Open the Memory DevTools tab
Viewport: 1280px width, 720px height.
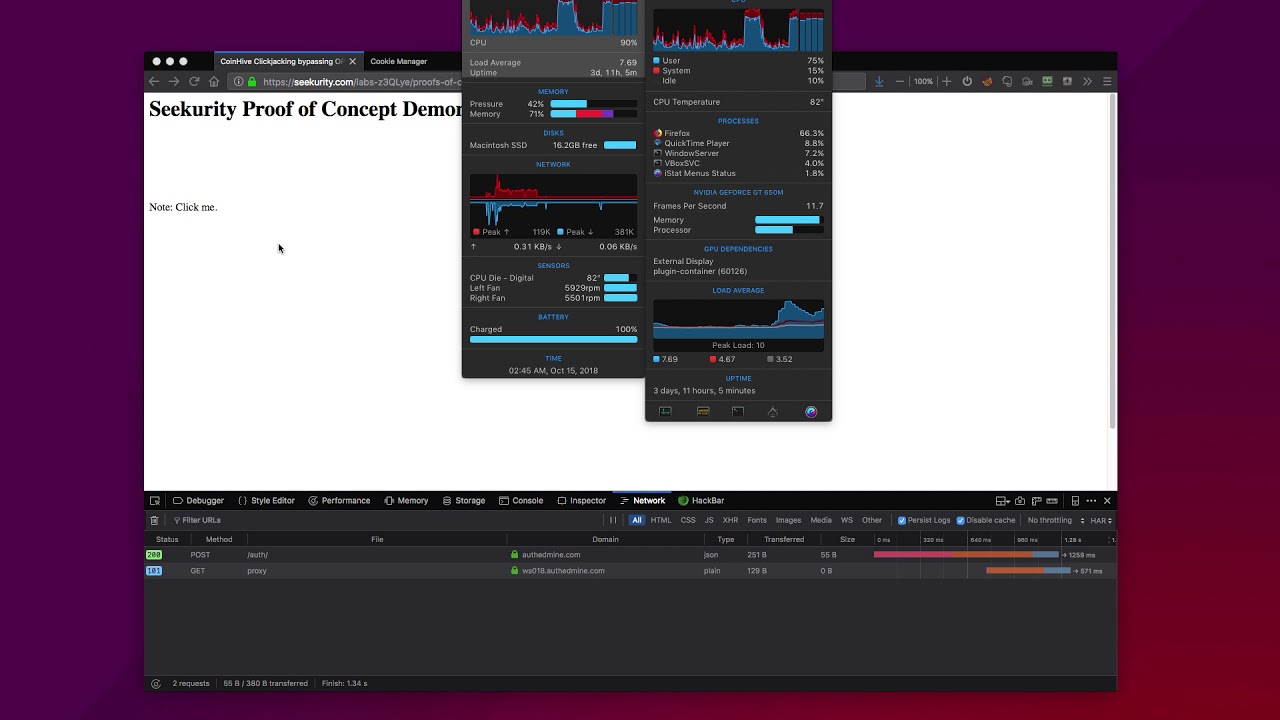pyautogui.click(x=405, y=500)
